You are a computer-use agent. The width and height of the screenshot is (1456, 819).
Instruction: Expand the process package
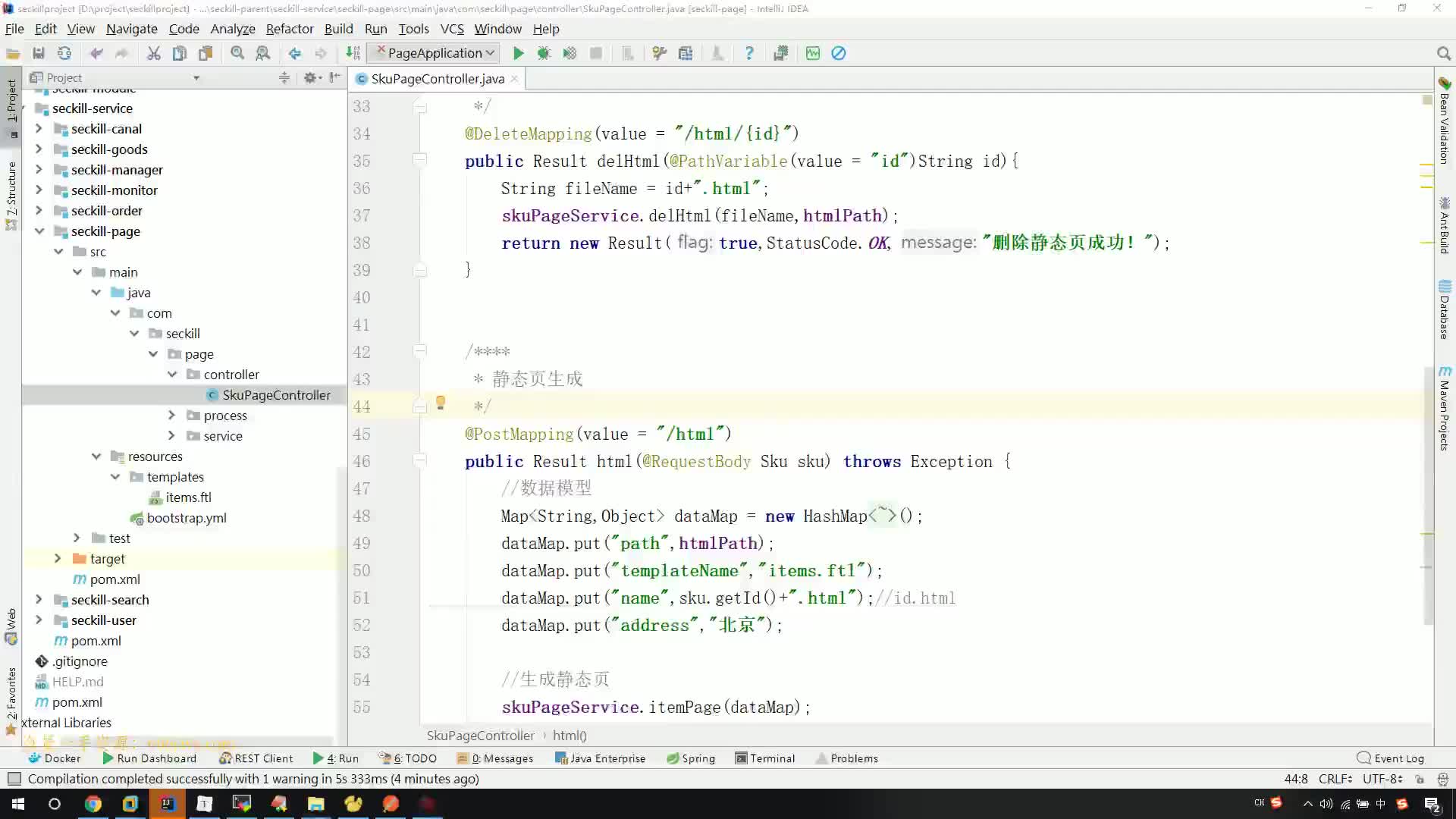[x=171, y=416]
